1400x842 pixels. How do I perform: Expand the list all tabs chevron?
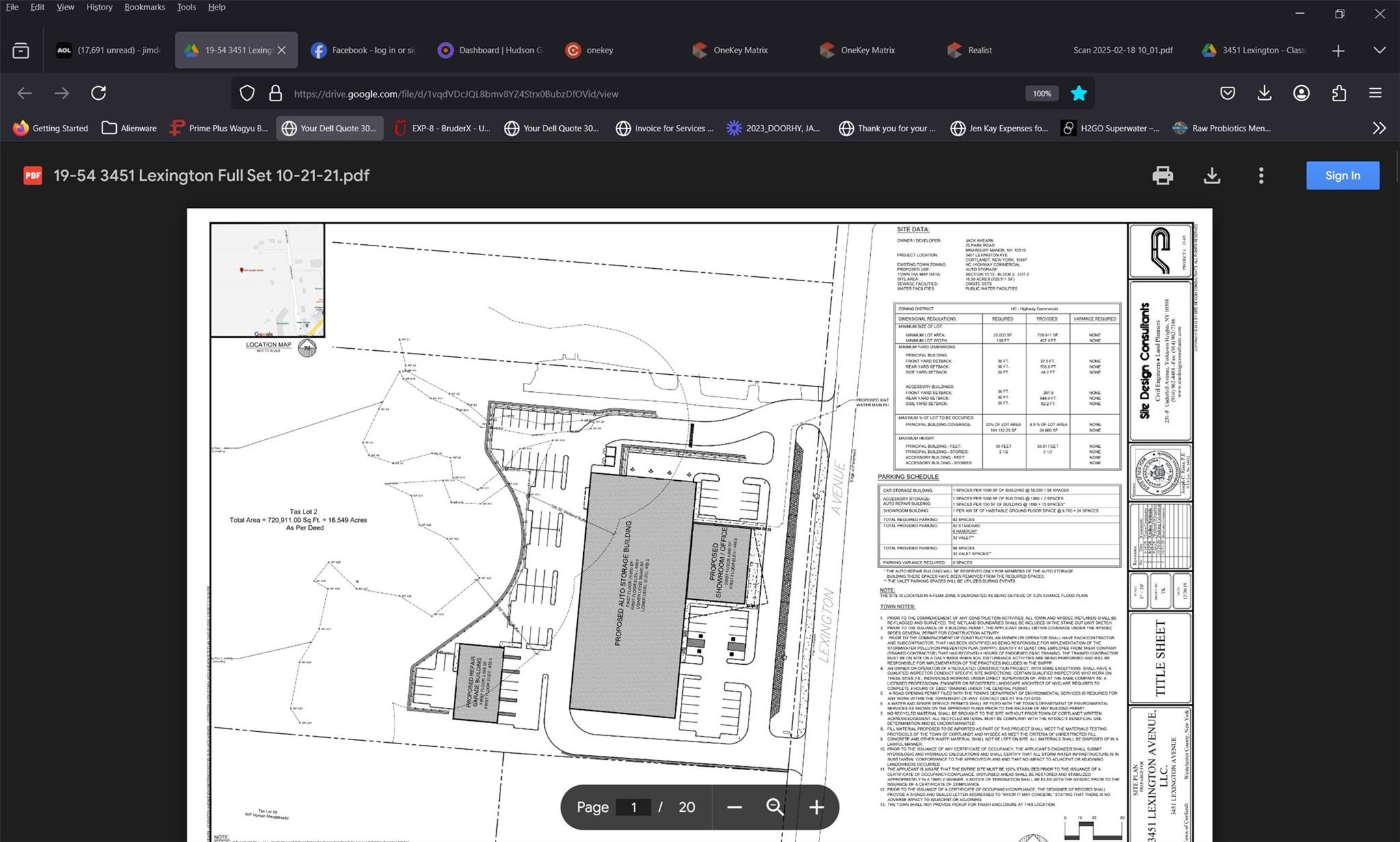[x=1379, y=50]
